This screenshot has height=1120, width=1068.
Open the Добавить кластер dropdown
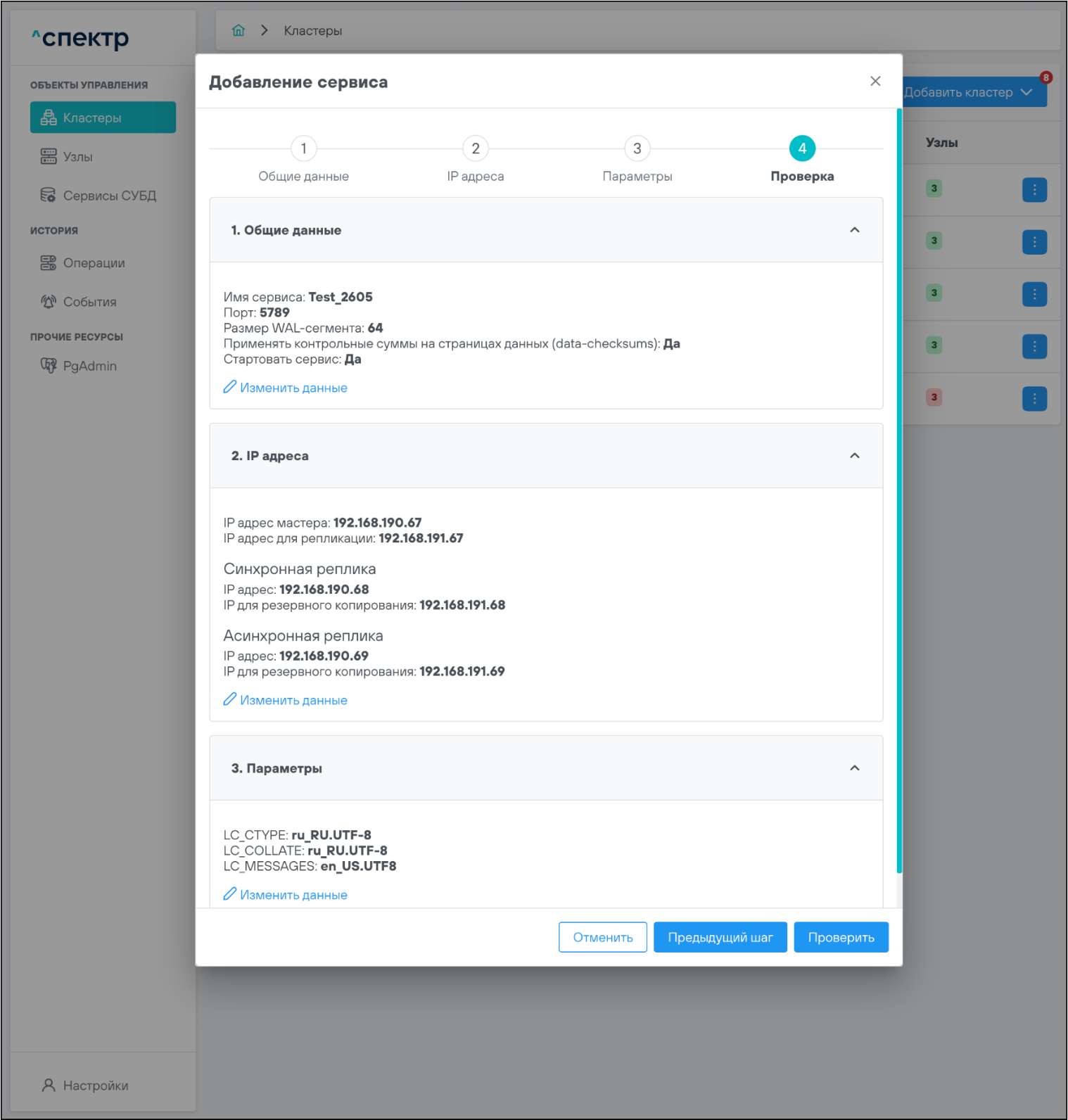coord(974,92)
